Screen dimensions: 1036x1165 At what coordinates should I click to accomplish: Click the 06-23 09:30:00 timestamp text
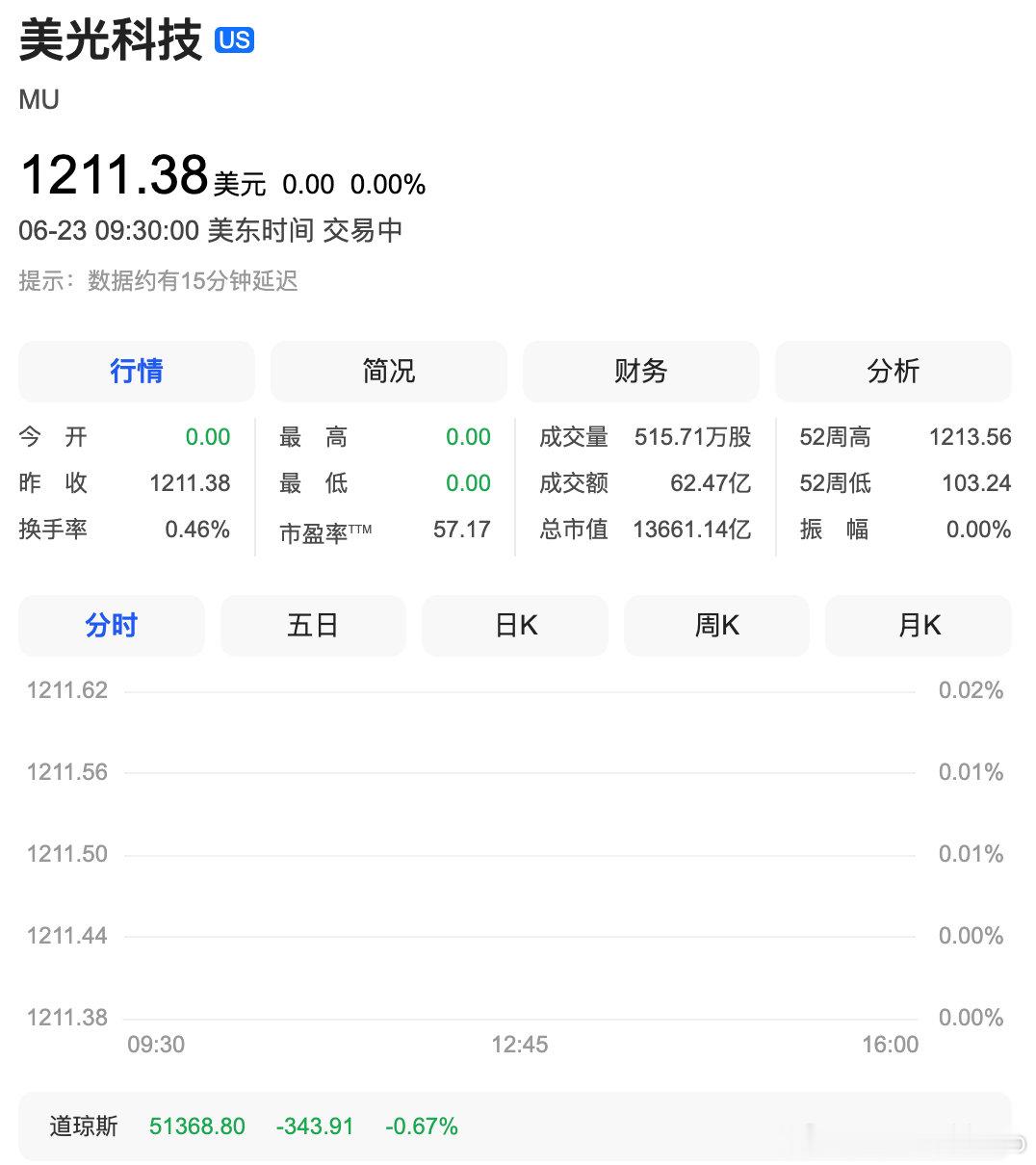(x=109, y=231)
